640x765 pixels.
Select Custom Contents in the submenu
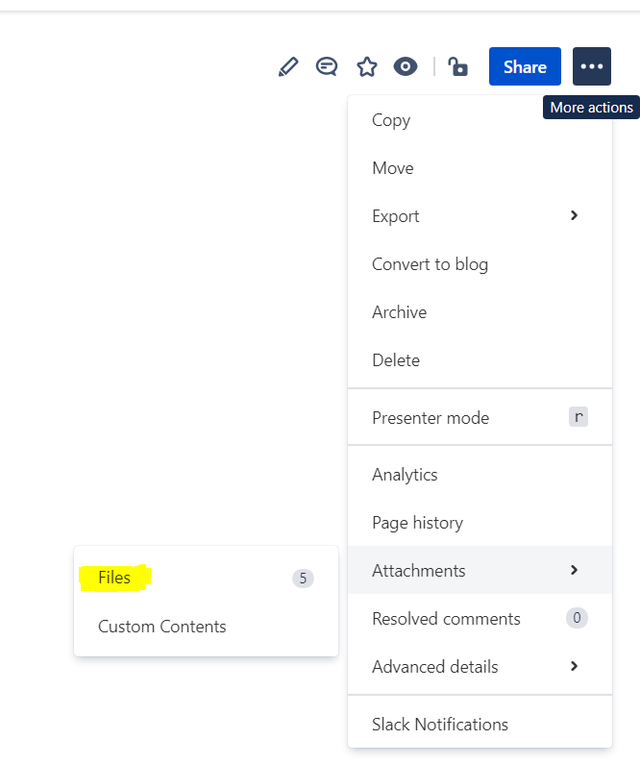click(162, 627)
